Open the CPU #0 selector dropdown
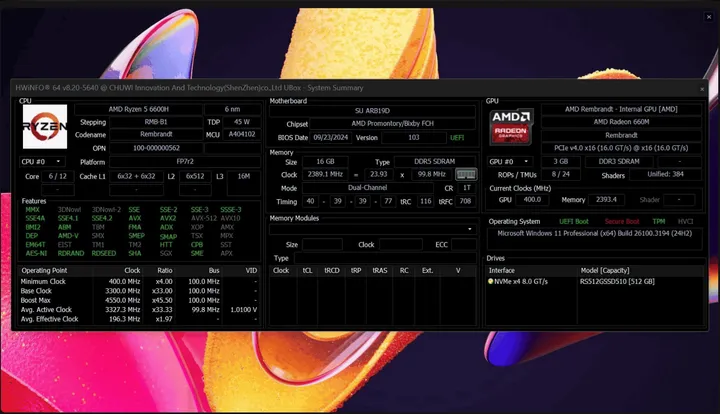Image resolution: width=720 pixels, height=414 pixels. 42,162
